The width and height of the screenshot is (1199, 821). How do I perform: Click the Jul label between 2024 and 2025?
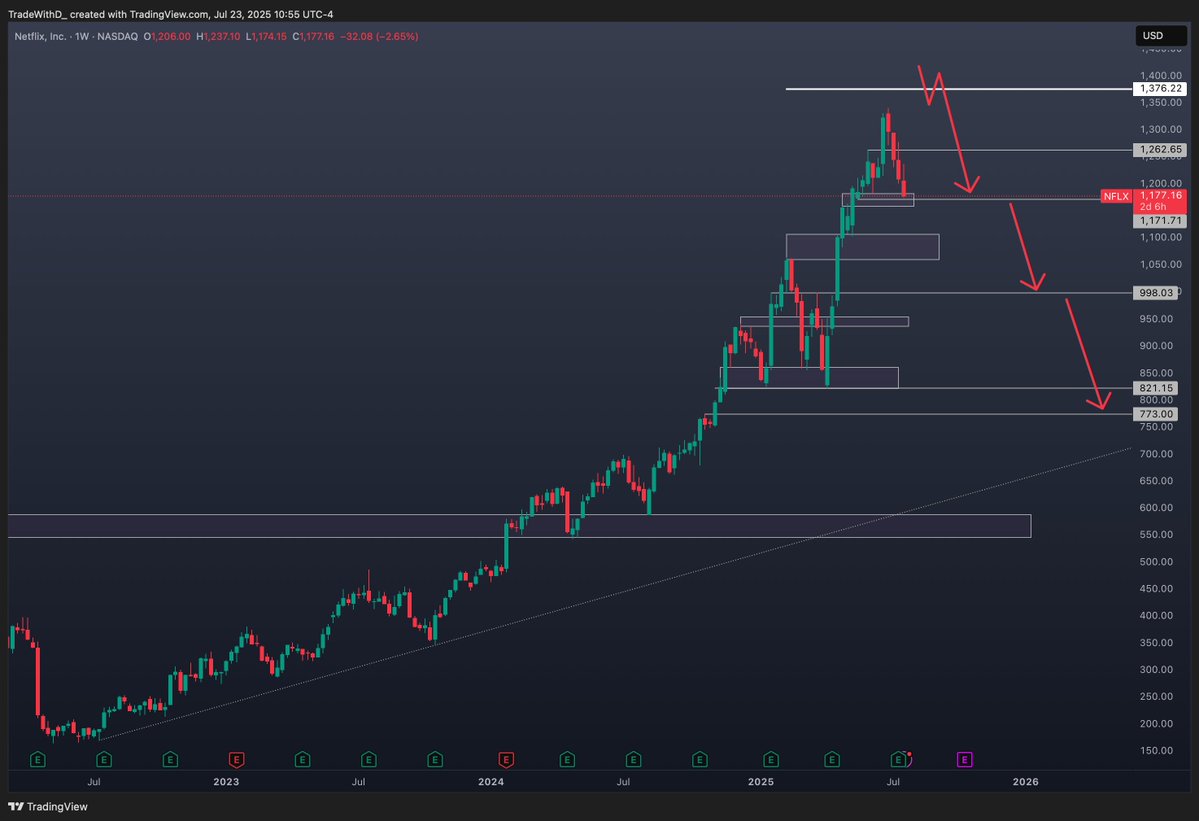click(623, 781)
